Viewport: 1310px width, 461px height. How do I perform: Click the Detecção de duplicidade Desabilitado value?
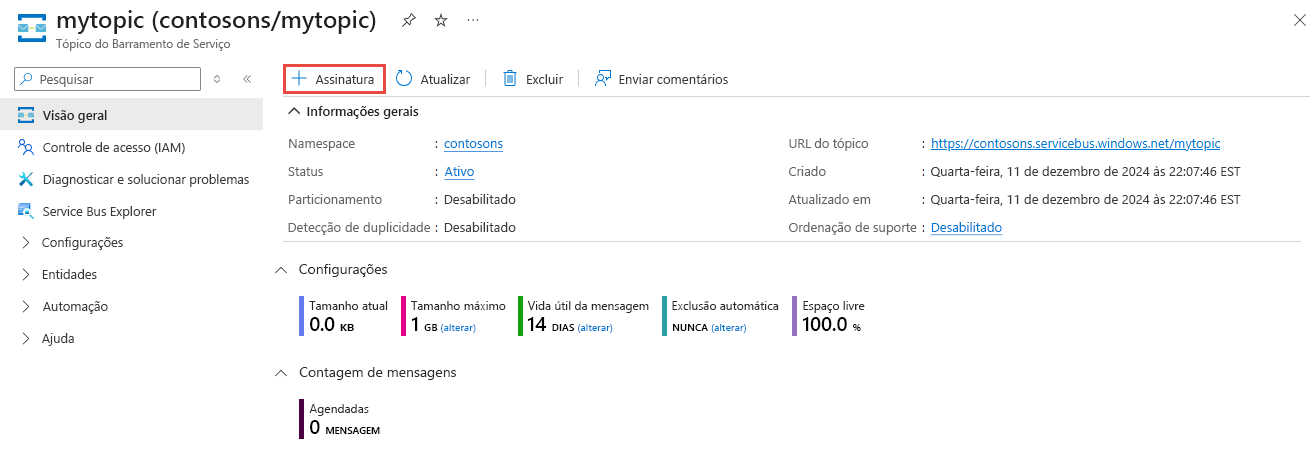point(480,227)
